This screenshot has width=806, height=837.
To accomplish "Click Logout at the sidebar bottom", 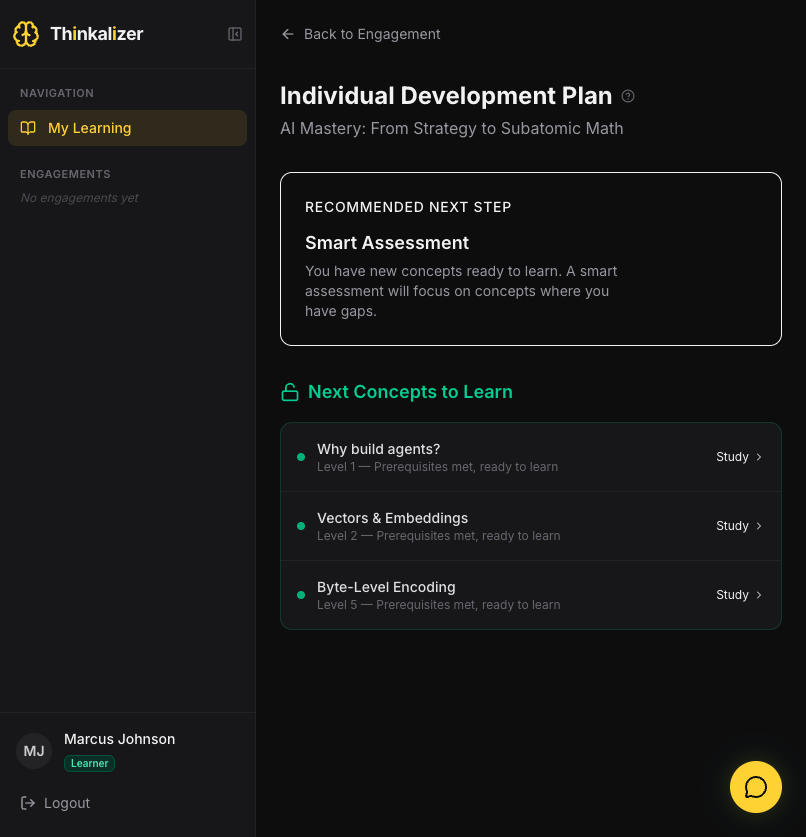I will click(x=55, y=803).
